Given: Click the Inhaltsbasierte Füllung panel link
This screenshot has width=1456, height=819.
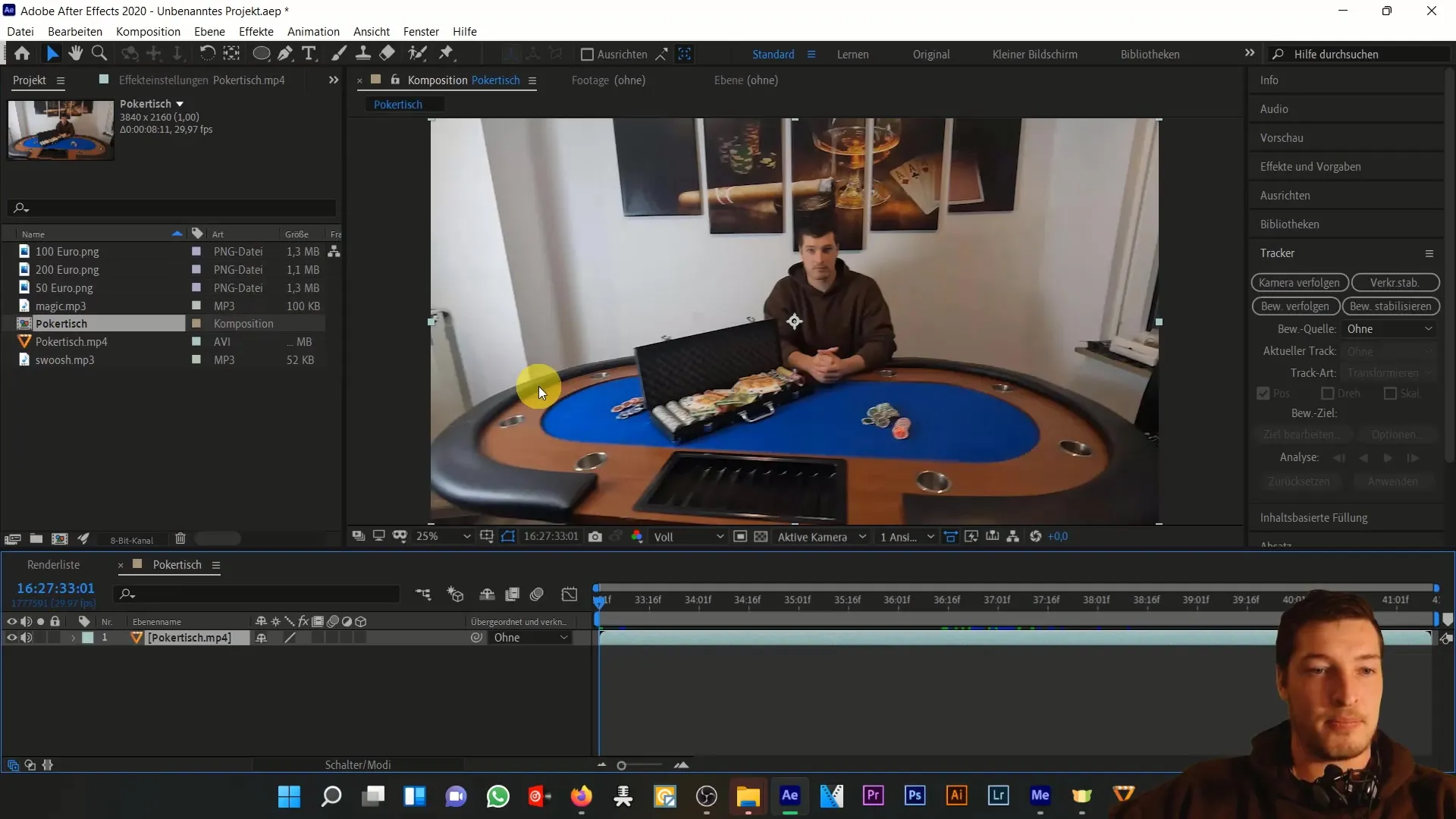Looking at the screenshot, I should (x=1313, y=517).
